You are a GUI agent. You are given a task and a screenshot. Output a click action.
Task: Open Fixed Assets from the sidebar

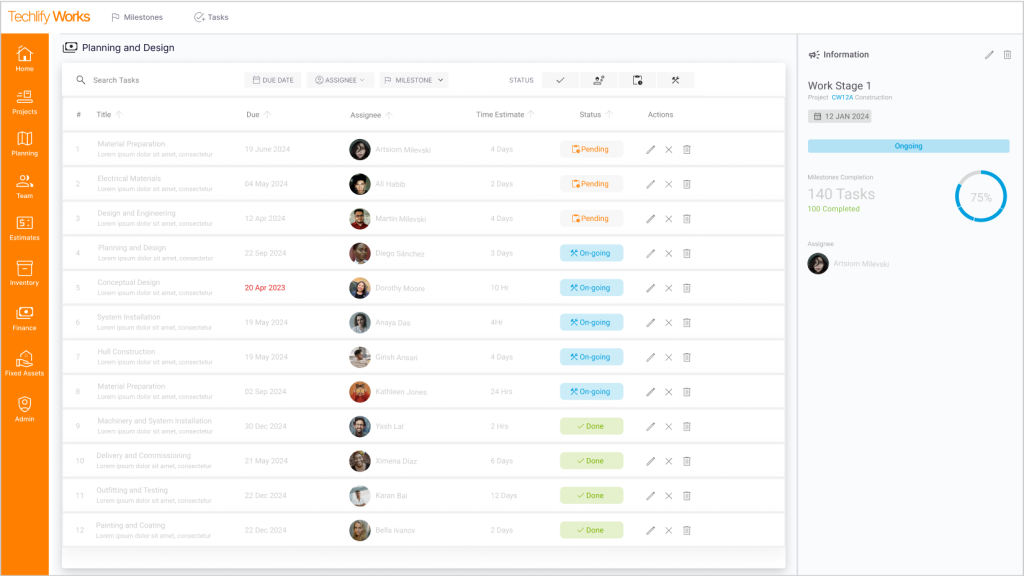tap(24, 363)
